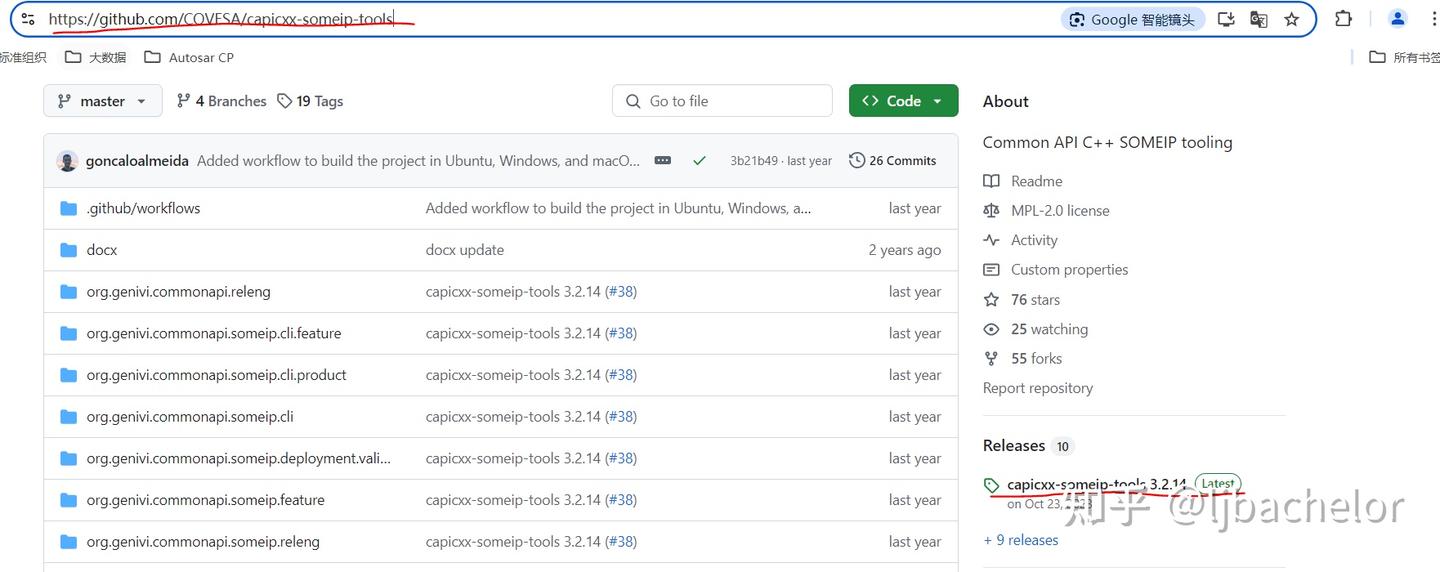
Task: Expand the commit message ellipsis icon
Action: tap(662, 160)
